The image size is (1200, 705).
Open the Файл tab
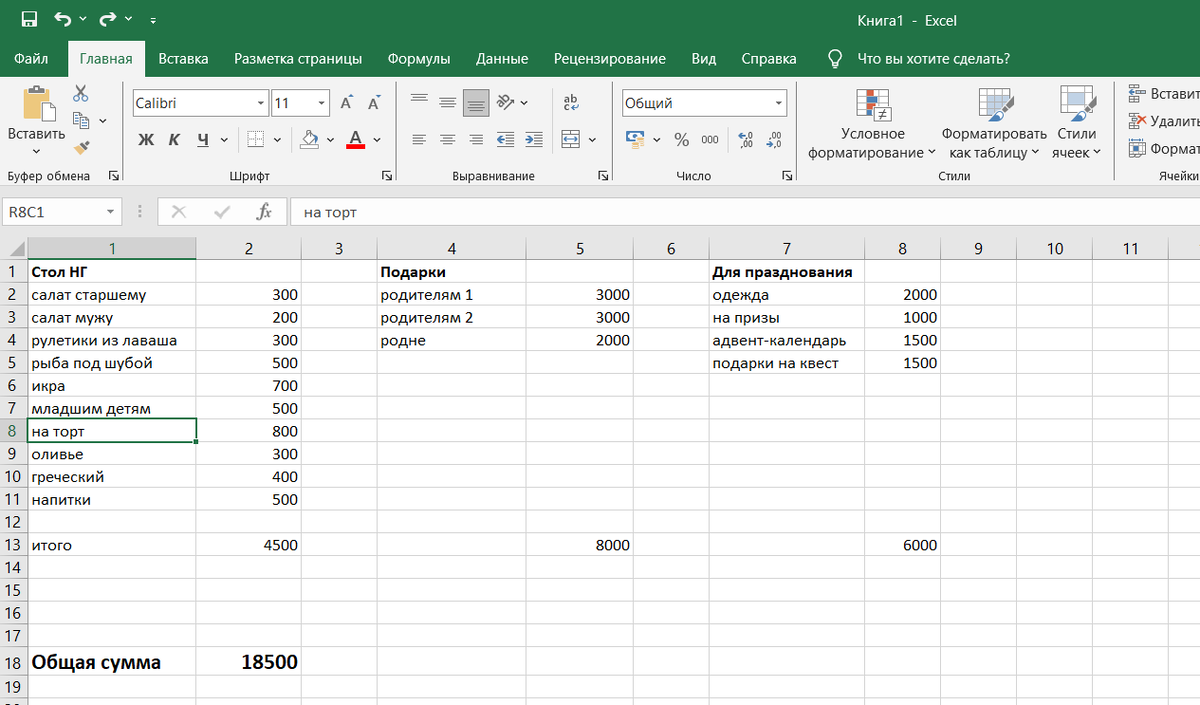pos(31,58)
